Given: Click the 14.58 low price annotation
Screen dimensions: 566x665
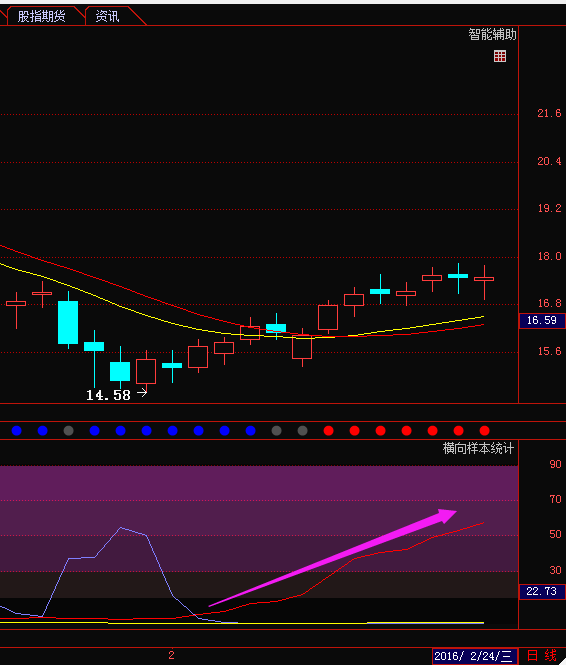Looking at the screenshot, I should (x=108, y=395).
